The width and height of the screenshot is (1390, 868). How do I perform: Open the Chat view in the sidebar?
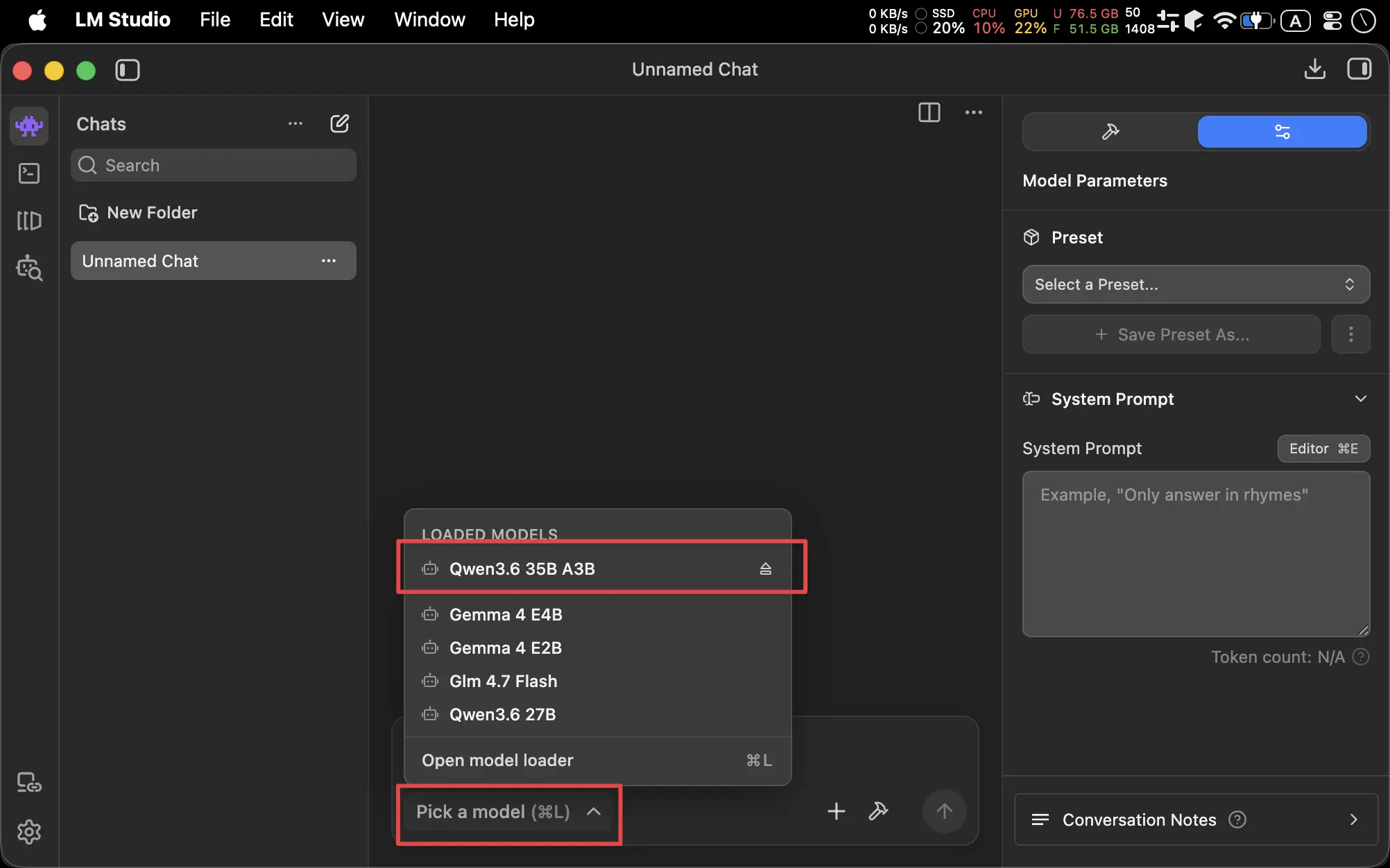pos(29,125)
